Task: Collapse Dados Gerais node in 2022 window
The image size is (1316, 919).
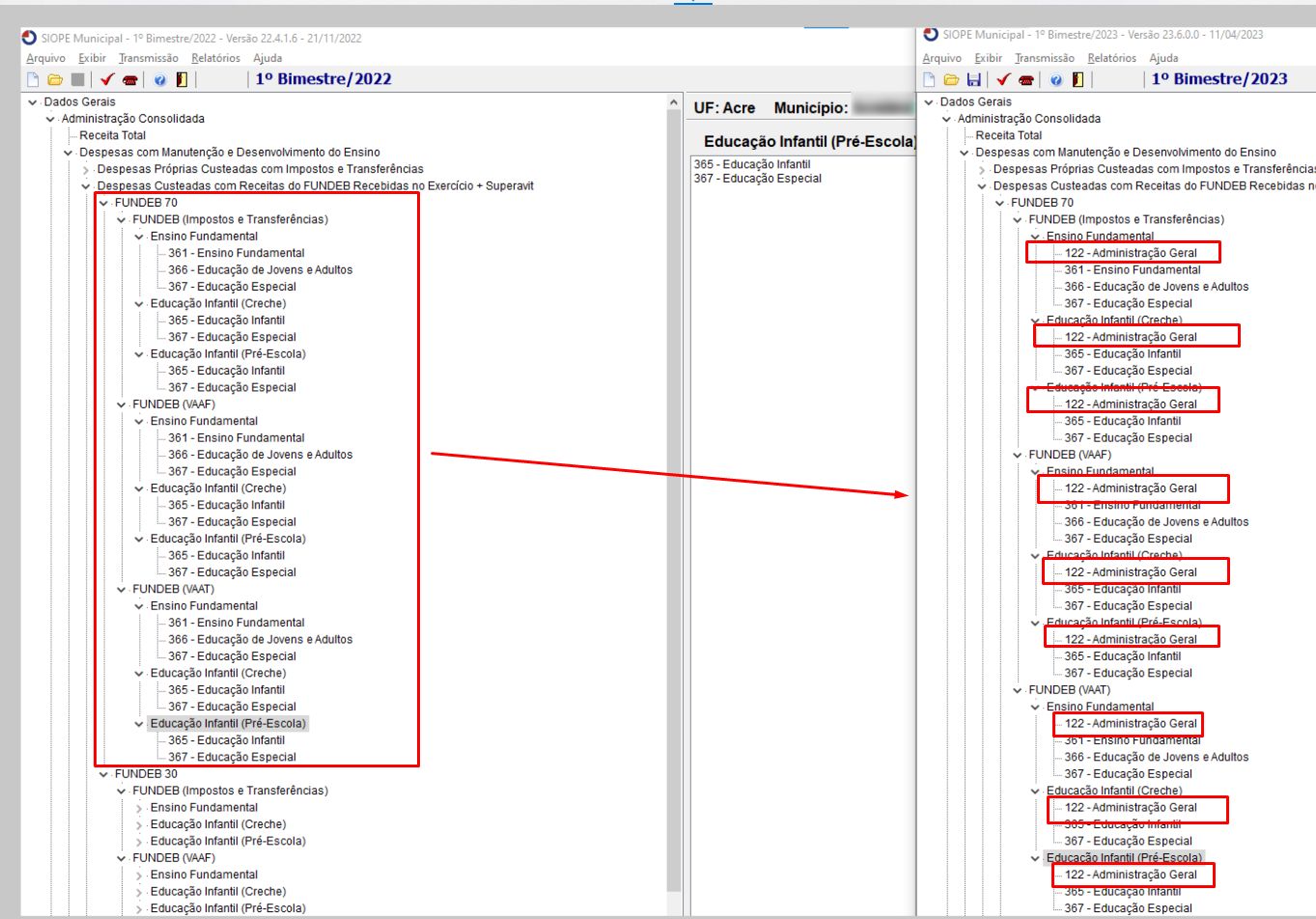Action: tap(33, 101)
